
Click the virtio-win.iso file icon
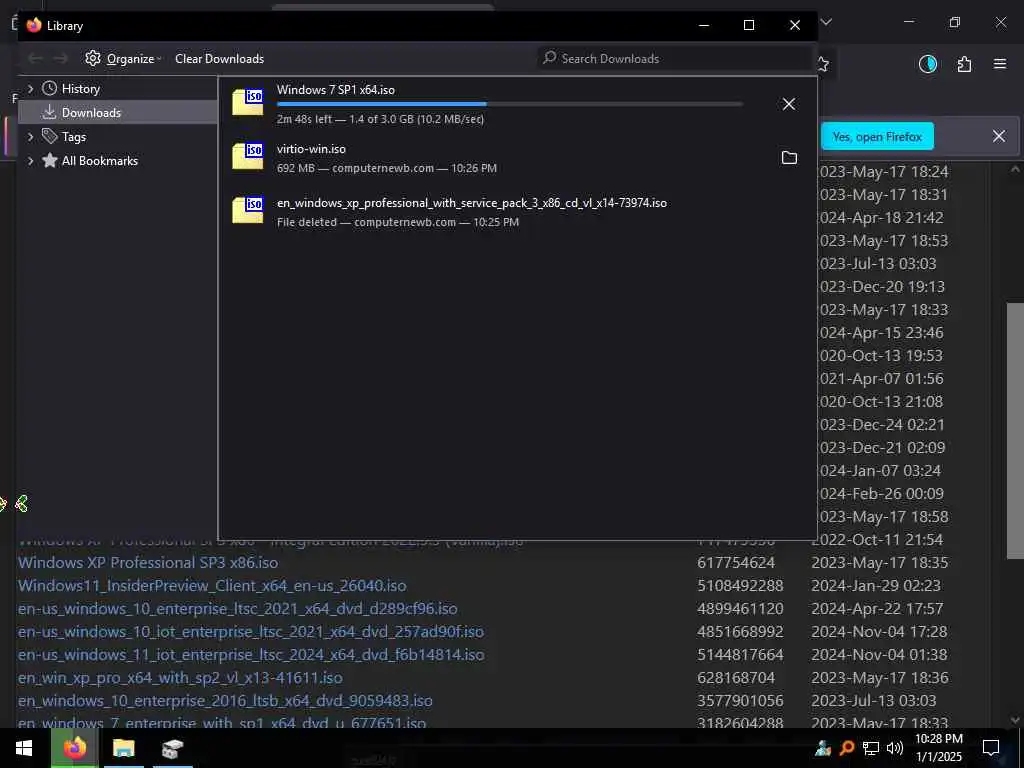coord(248,157)
